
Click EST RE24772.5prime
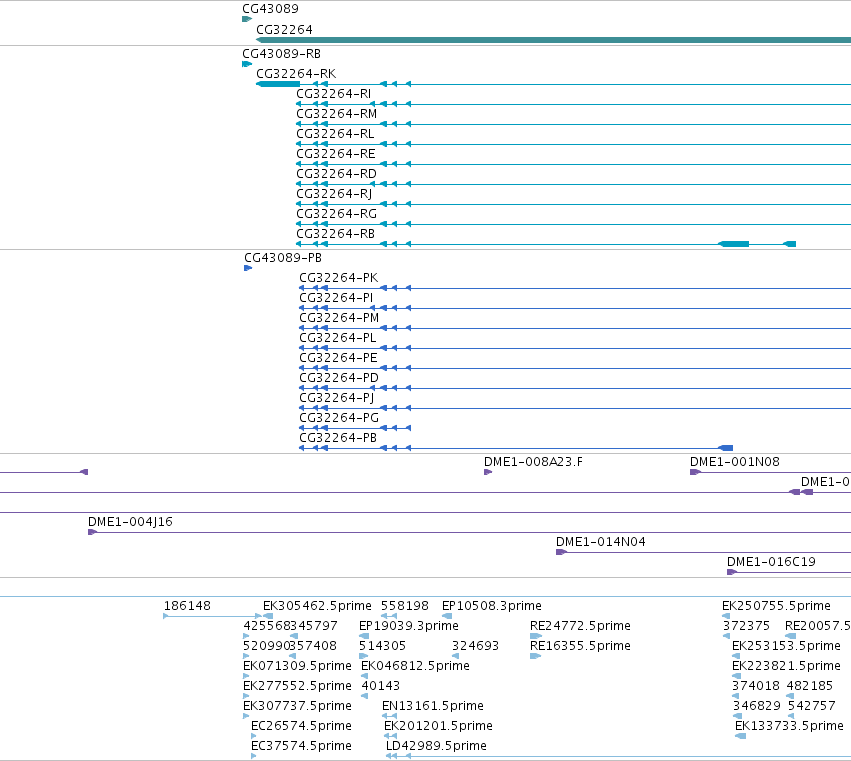pos(580,626)
